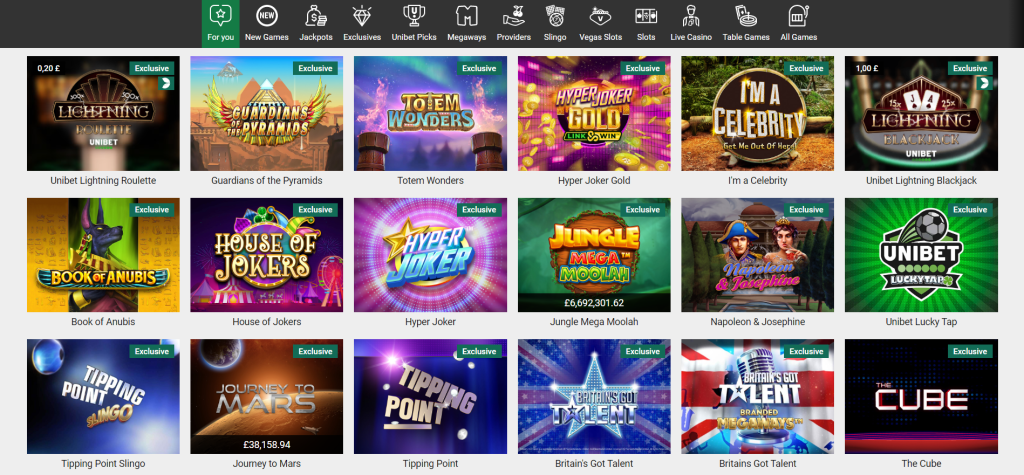
Task: Open the Jackpots money bag icon
Action: 315,15
